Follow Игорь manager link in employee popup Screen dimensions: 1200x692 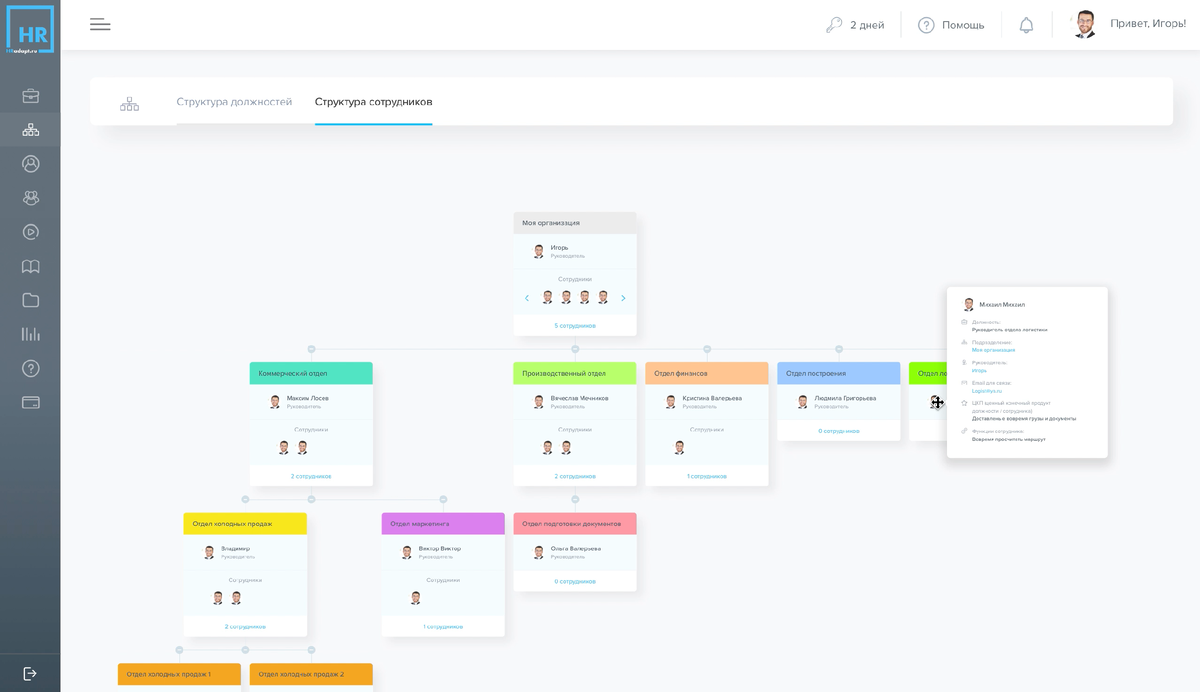979,370
